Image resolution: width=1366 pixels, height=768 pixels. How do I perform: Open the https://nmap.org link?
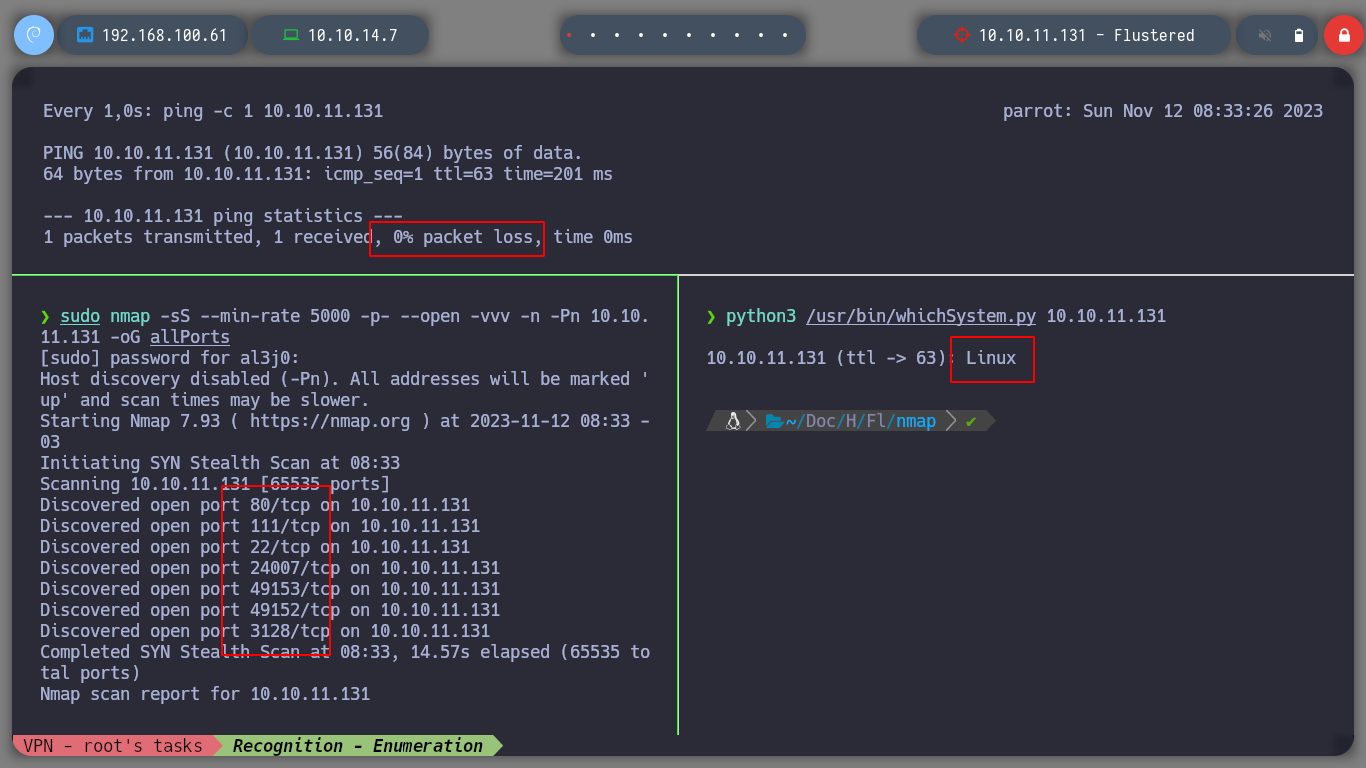point(330,421)
